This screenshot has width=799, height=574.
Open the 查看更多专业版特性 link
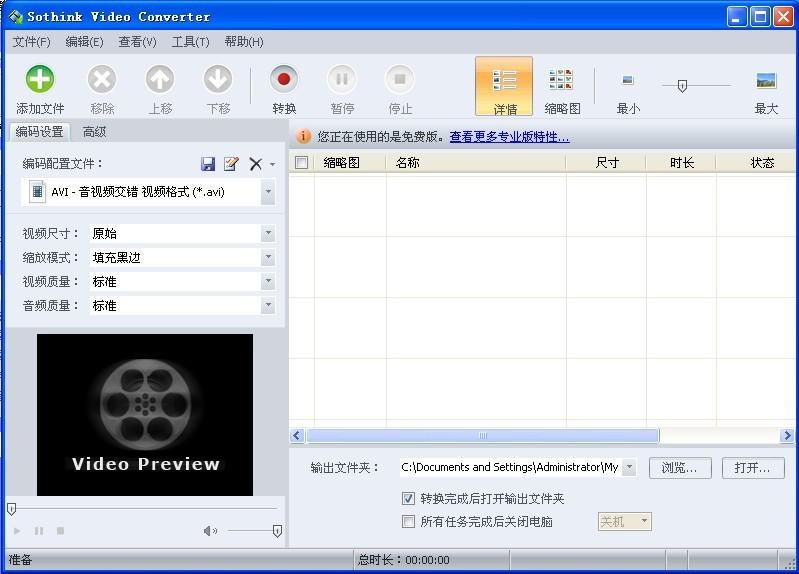pos(510,137)
